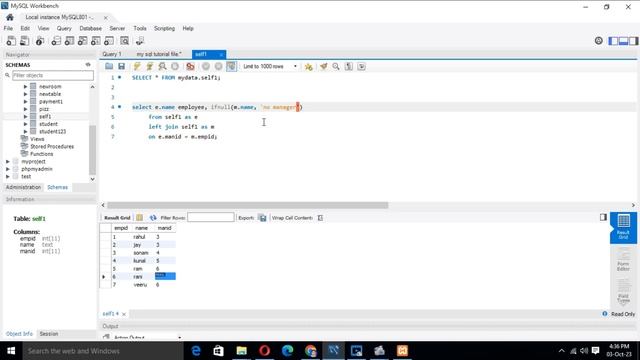Switch to Query 1 tab
This screenshot has height=360, width=640.
pos(112,54)
